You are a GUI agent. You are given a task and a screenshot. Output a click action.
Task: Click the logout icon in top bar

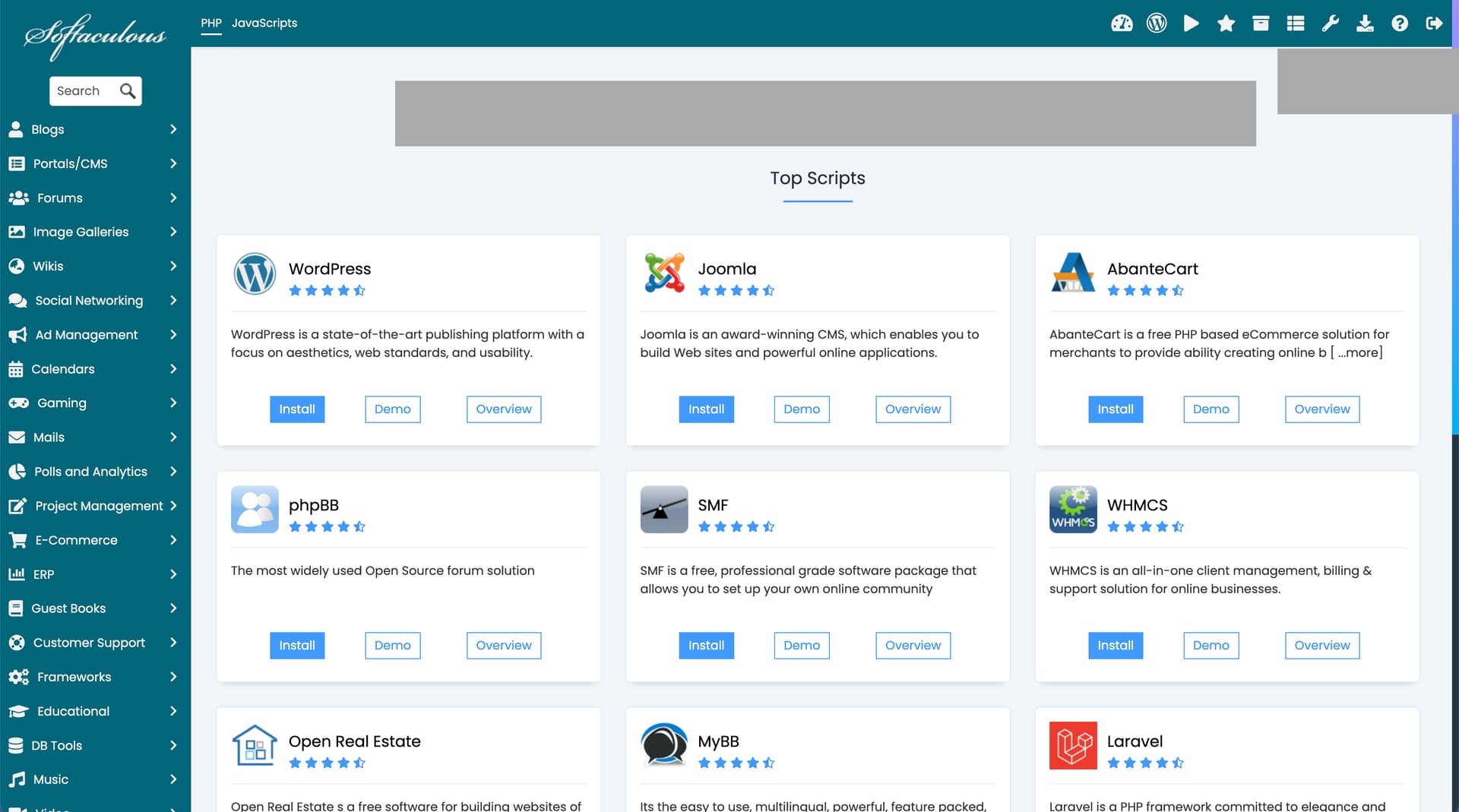pyautogui.click(x=1434, y=24)
